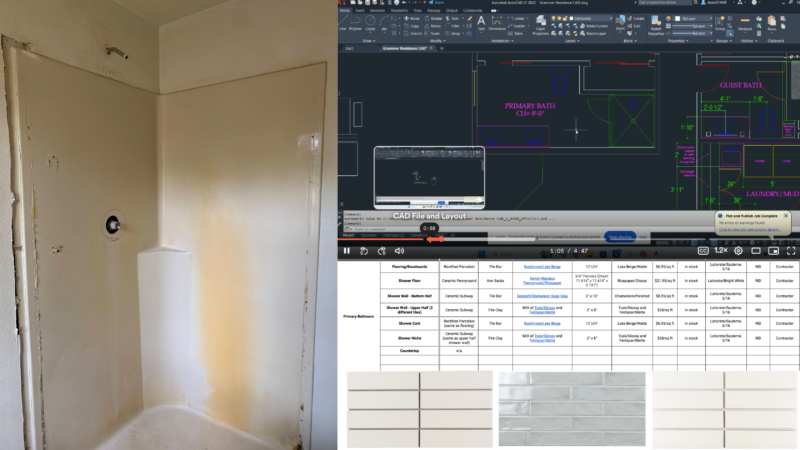Image resolution: width=800 pixels, height=450 pixels.
Task: Change the 1.2x playback speed
Action: [x=720, y=251]
